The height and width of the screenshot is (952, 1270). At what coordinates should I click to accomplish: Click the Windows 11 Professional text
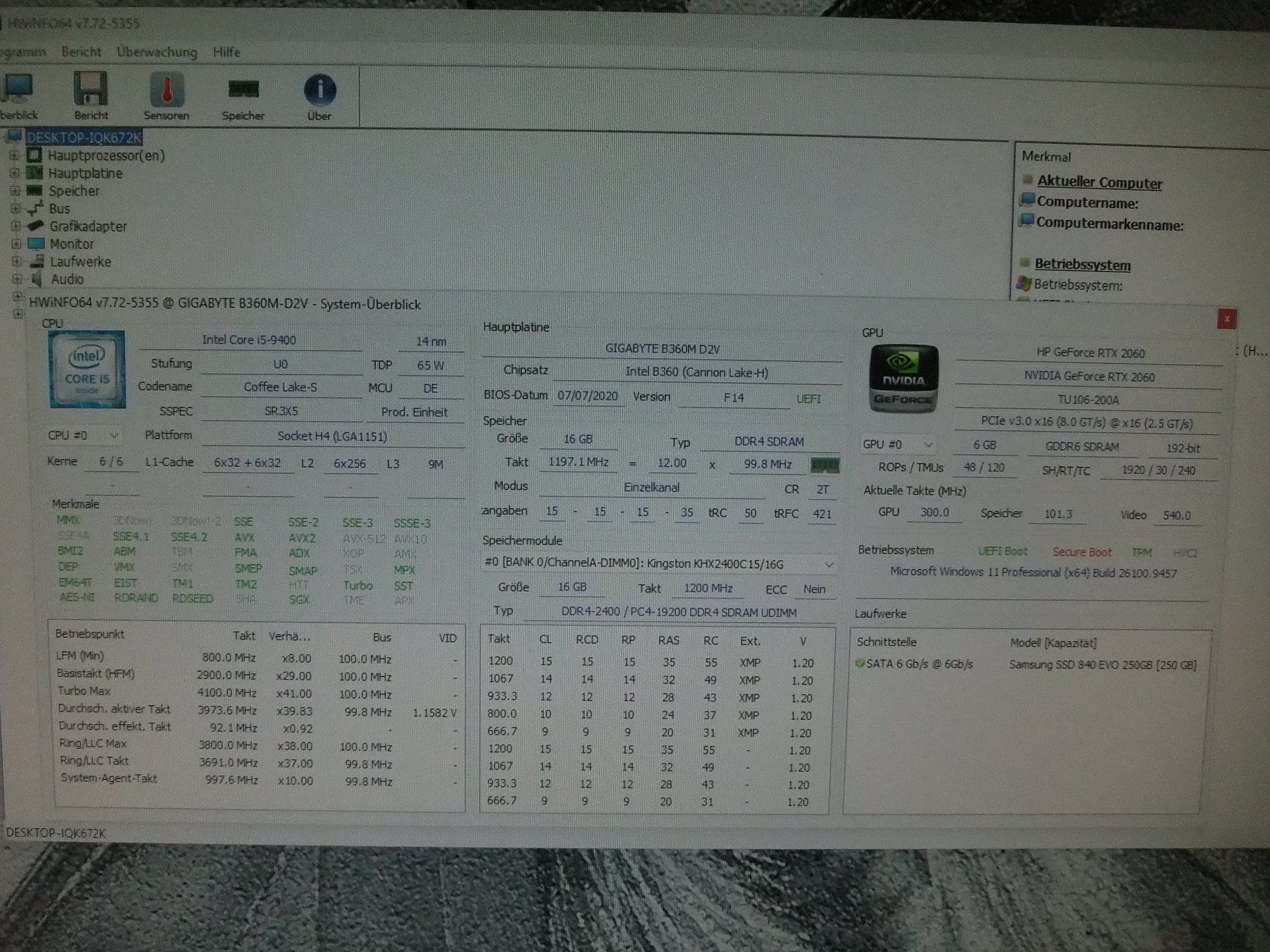tap(1034, 573)
